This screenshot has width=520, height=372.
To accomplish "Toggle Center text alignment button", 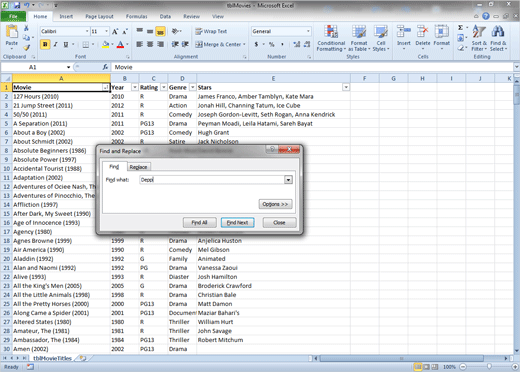I will click(x=150, y=44).
